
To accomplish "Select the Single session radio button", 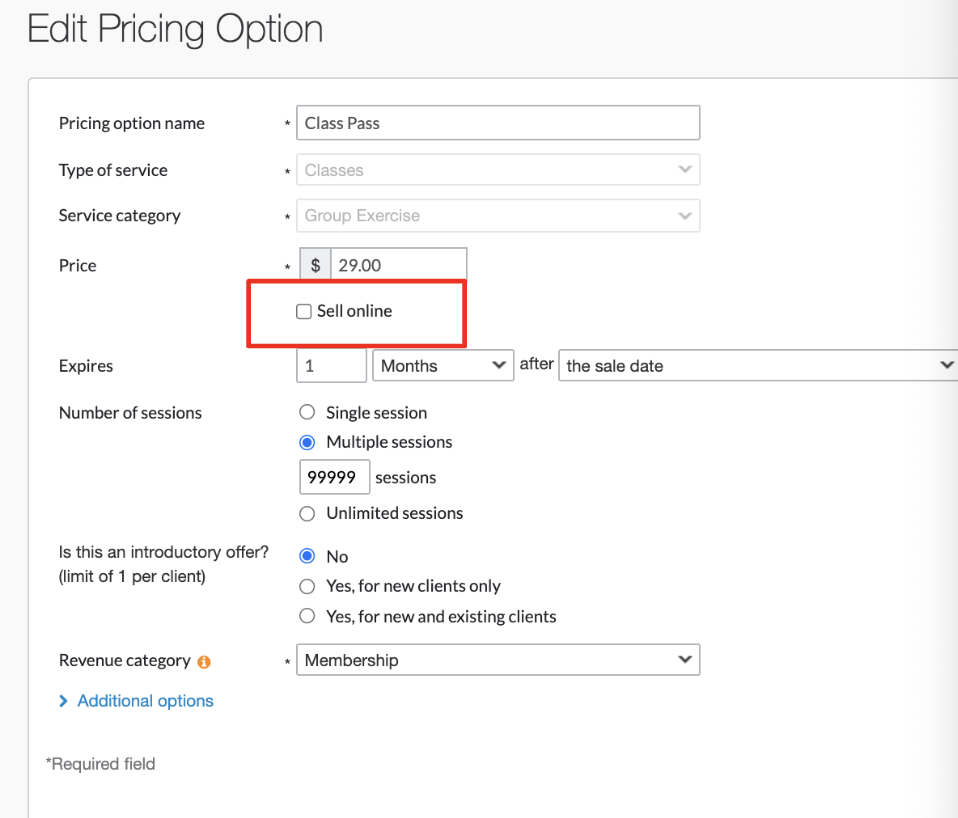I will (308, 413).
